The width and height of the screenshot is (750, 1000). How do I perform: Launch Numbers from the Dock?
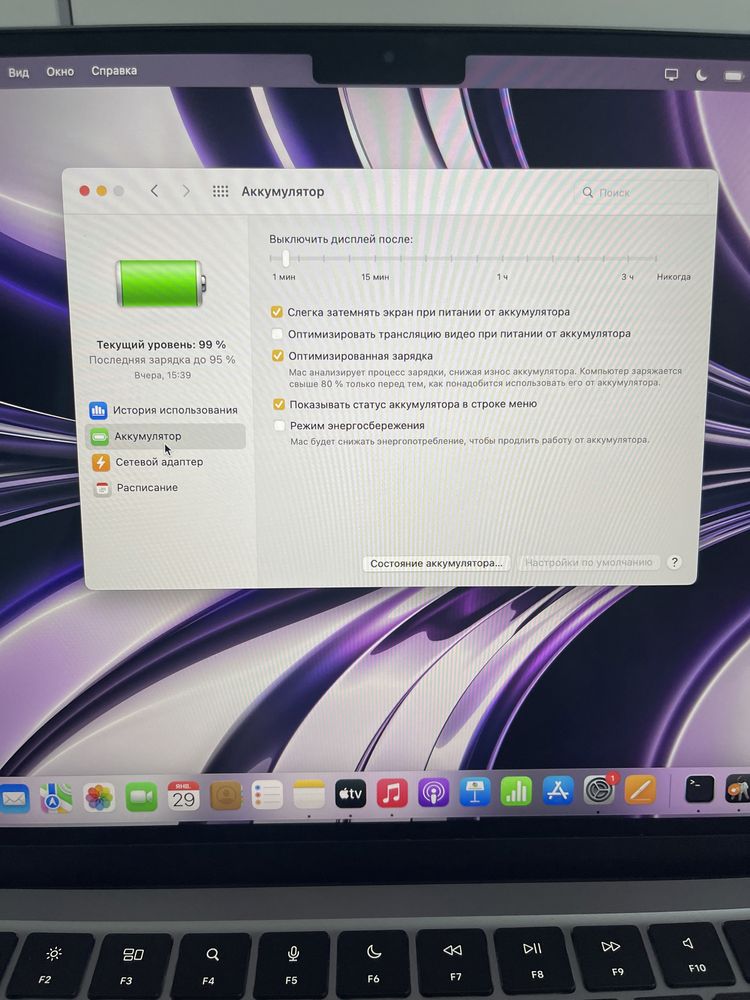point(516,791)
